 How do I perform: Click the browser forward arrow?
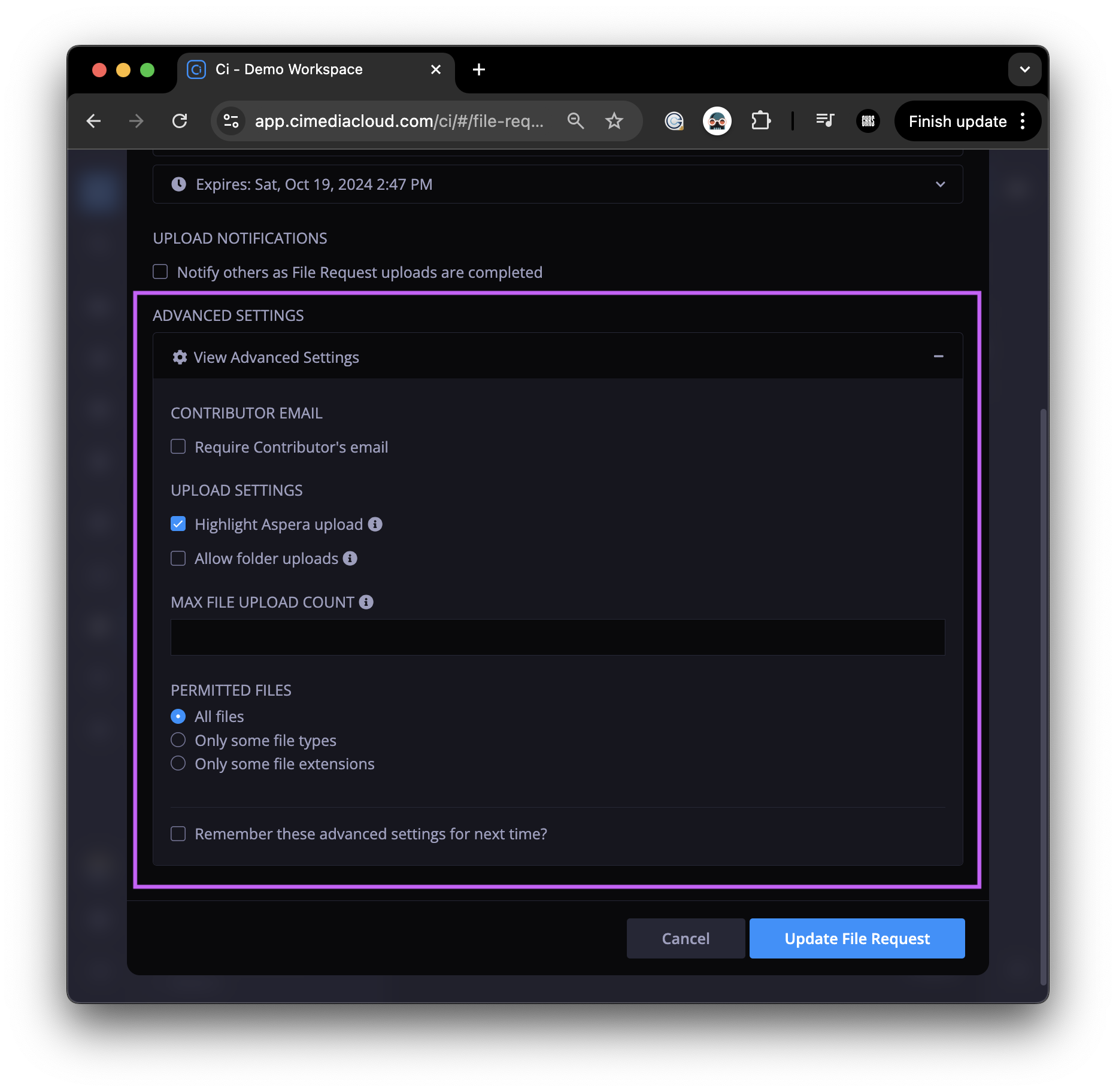(x=137, y=121)
